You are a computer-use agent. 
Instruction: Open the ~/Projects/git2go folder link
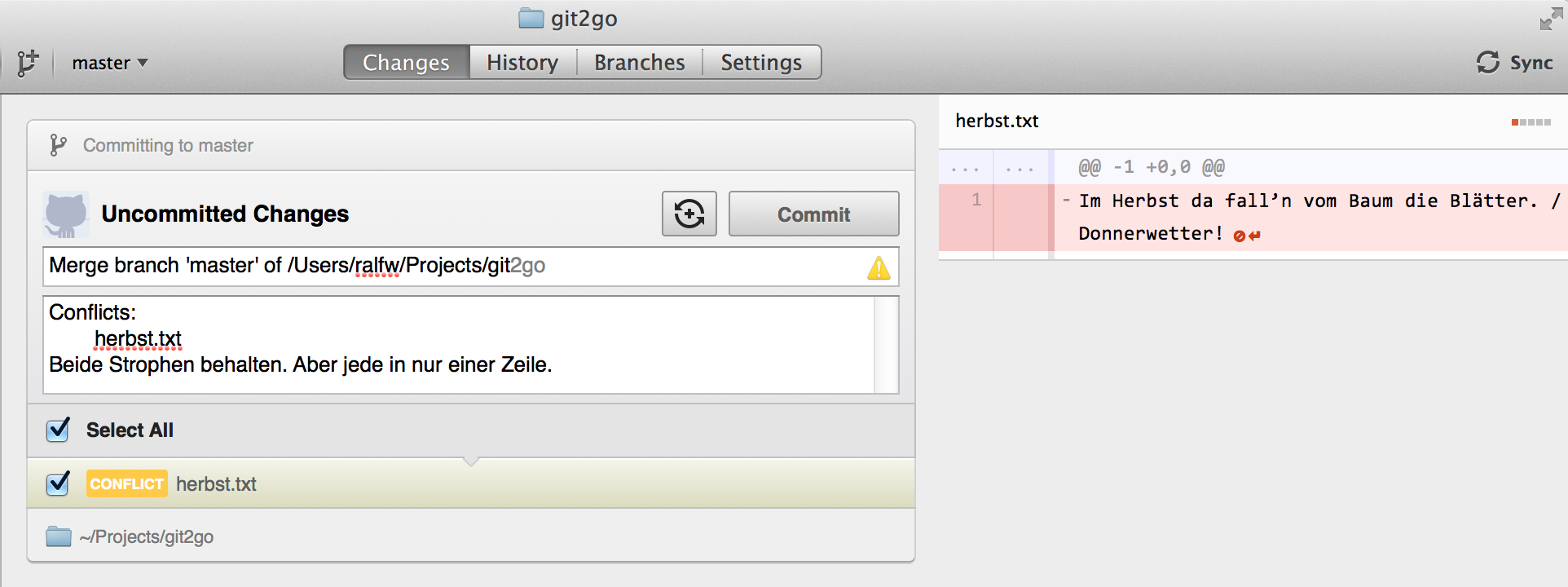click(130, 536)
